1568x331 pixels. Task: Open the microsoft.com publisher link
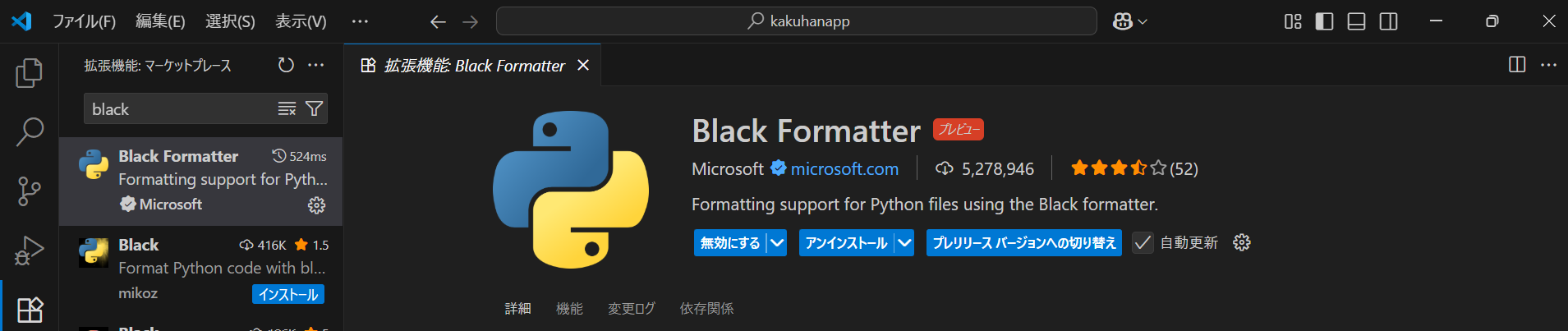844,169
